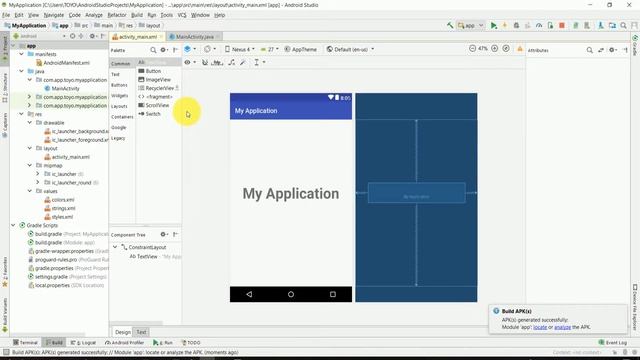This screenshot has width=640, height=360.
Task: Collapse the Gradle Scripts node
Action: (x=13, y=225)
